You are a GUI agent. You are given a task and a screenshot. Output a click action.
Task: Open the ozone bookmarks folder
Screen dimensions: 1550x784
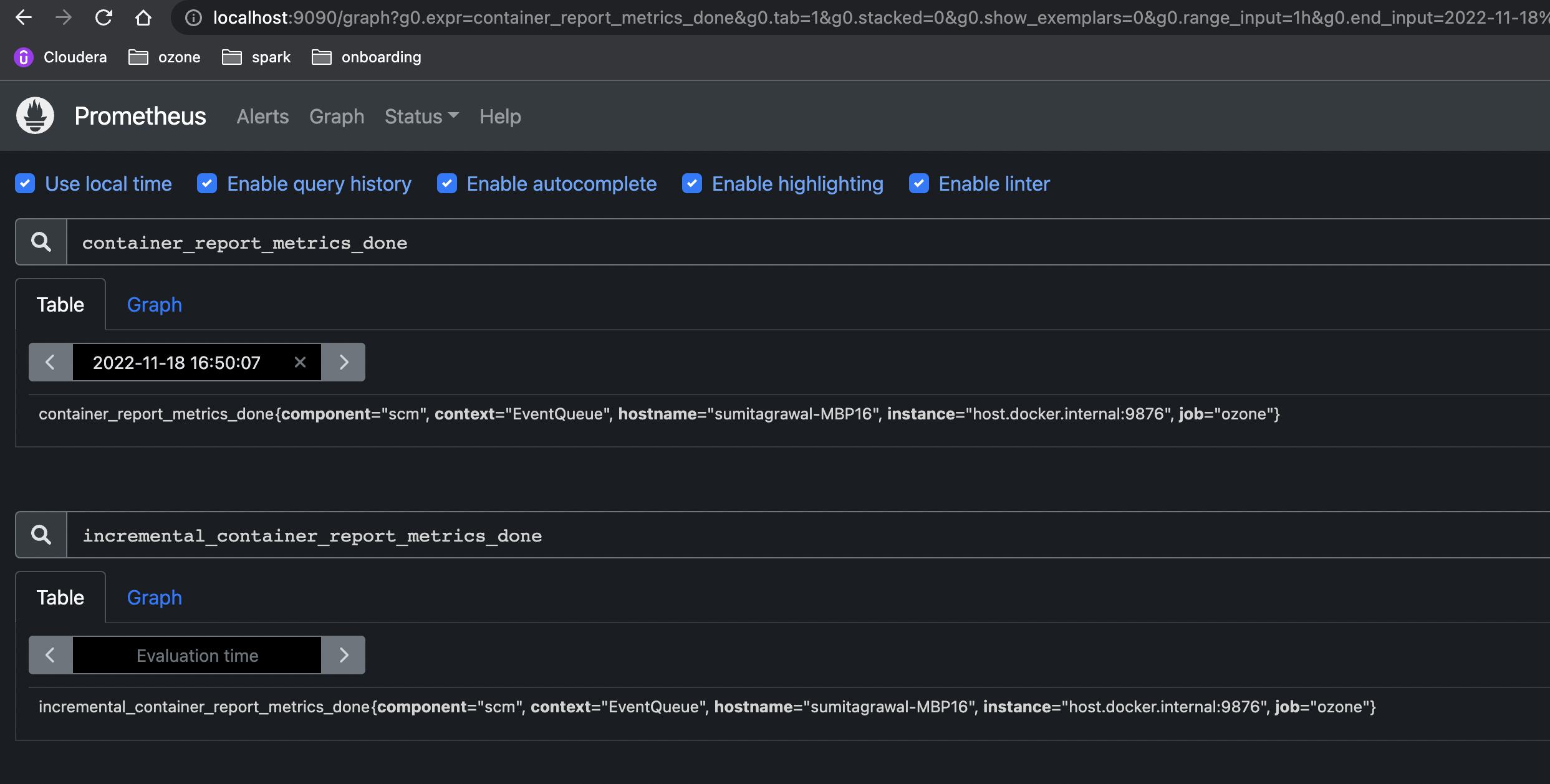point(165,57)
